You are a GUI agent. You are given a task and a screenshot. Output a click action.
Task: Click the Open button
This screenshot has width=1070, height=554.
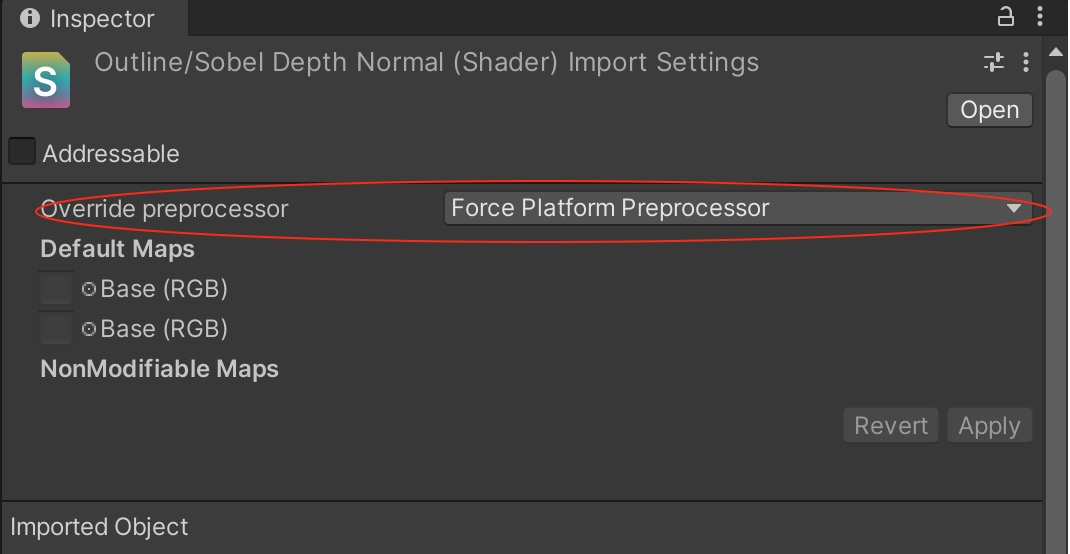coord(989,110)
